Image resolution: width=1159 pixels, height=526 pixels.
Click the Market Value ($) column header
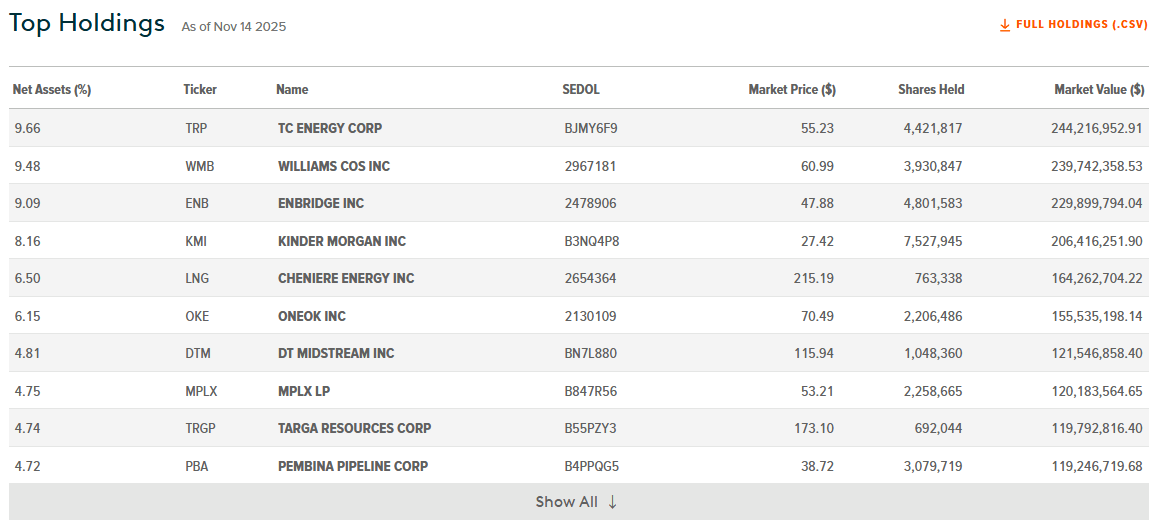(1099, 90)
